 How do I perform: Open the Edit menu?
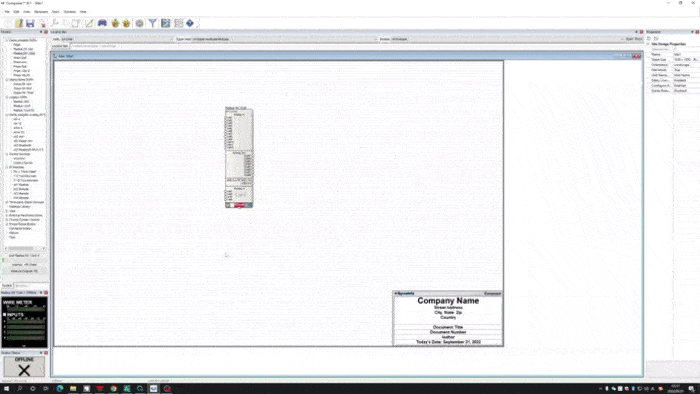tap(16, 12)
